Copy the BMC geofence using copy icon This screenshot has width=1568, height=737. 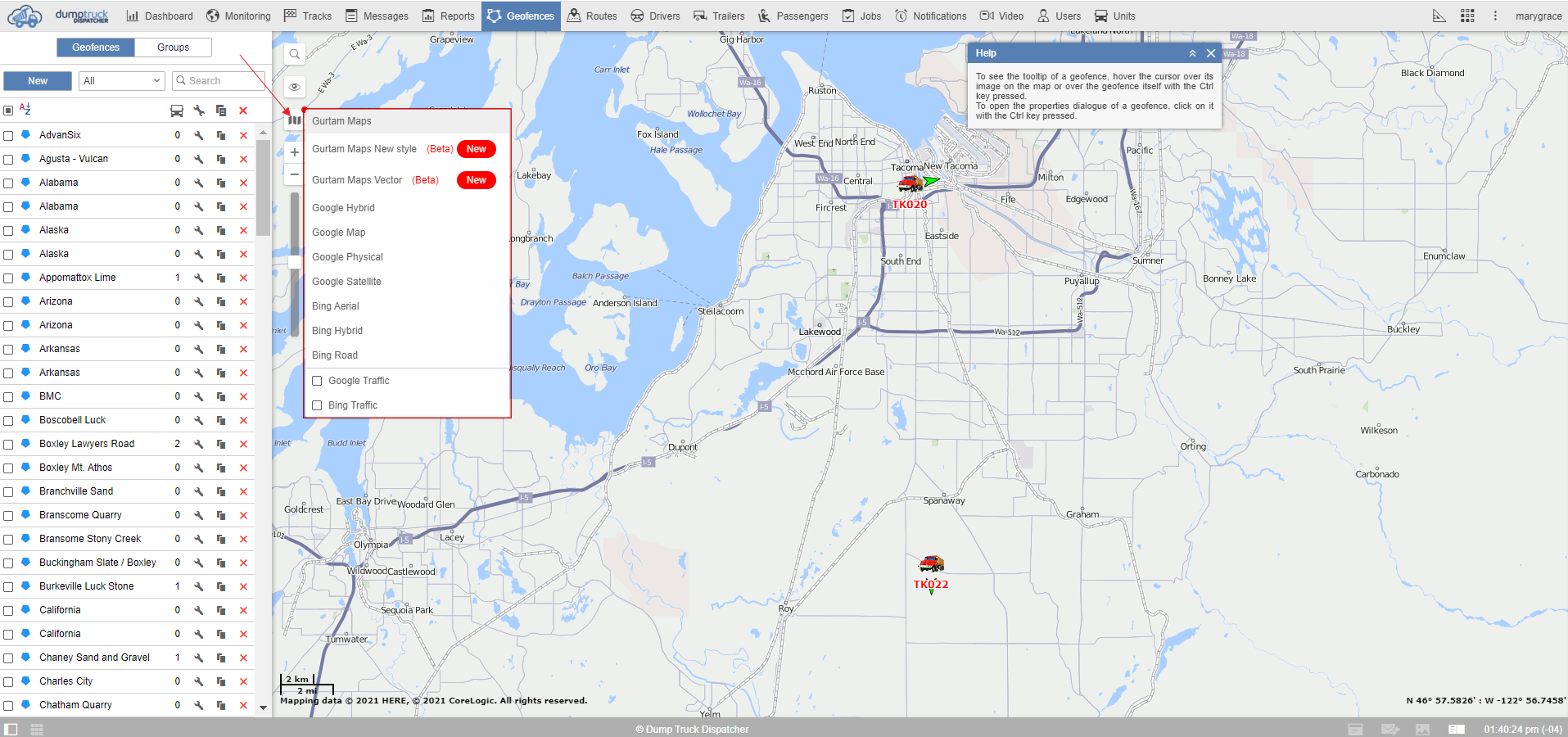(x=221, y=396)
